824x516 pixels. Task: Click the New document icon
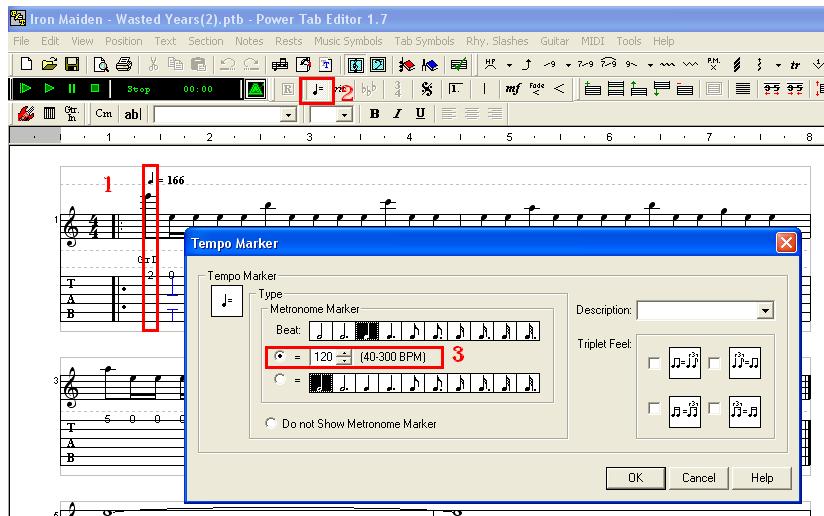click(26, 65)
